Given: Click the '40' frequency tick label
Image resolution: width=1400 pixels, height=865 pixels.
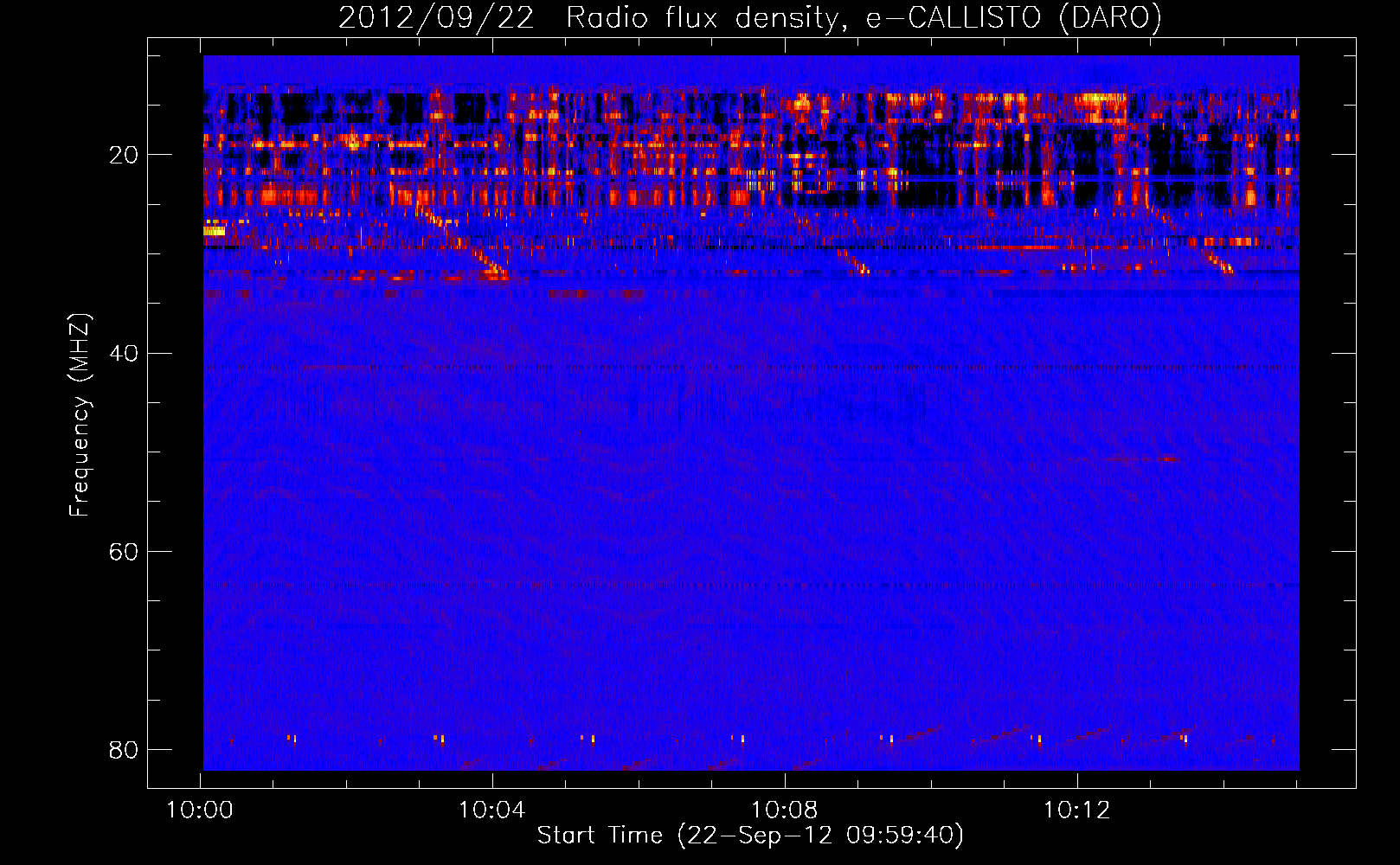Looking at the screenshot, I should click(124, 353).
